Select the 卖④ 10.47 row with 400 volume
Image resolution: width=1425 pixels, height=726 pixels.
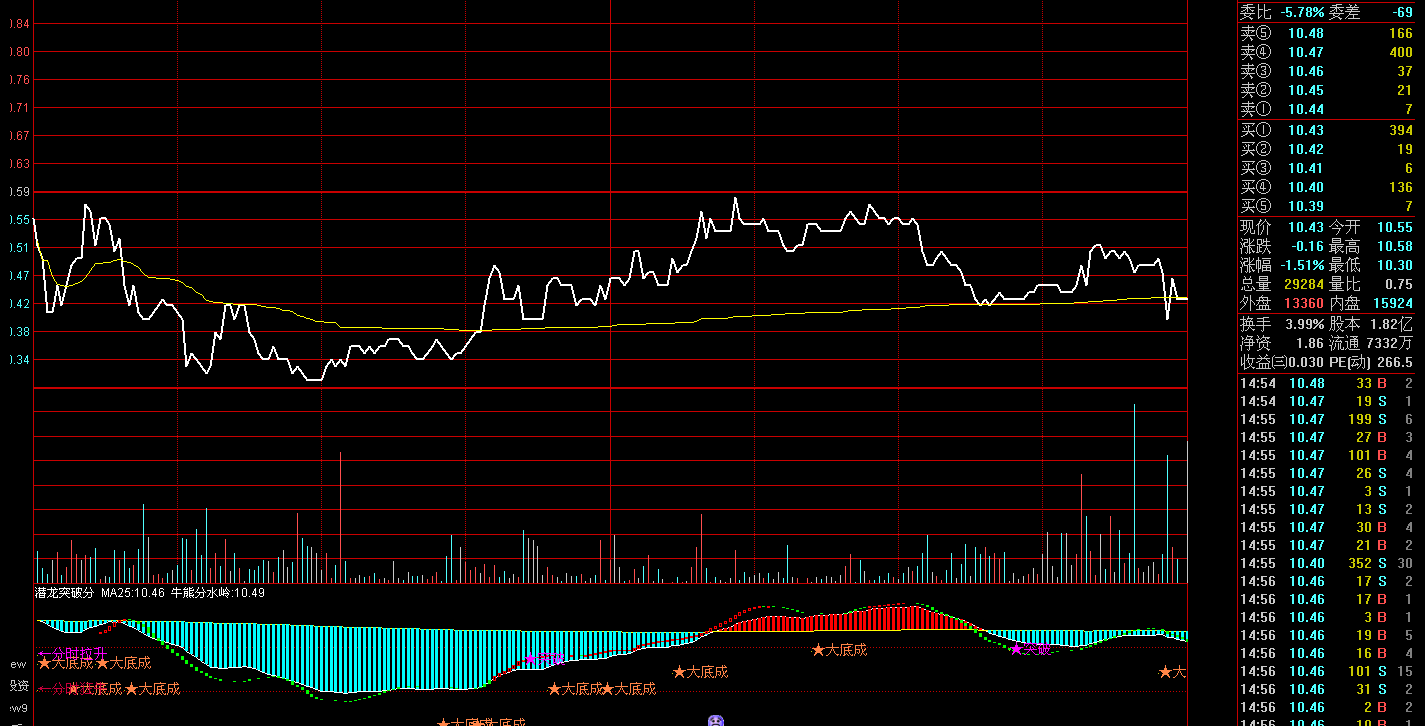click(1326, 52)
